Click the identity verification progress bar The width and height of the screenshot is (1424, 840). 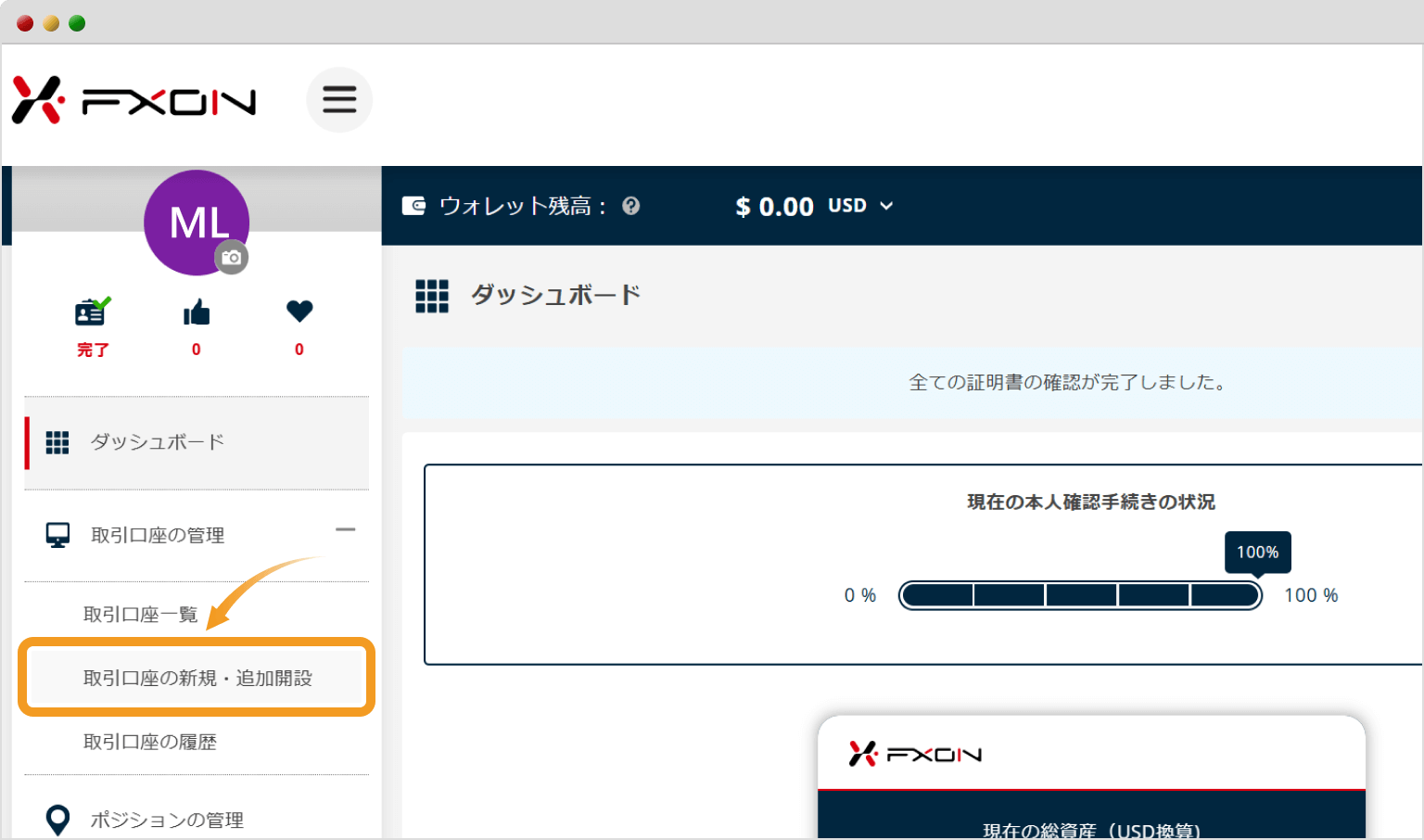click(x=1081, y=595)
